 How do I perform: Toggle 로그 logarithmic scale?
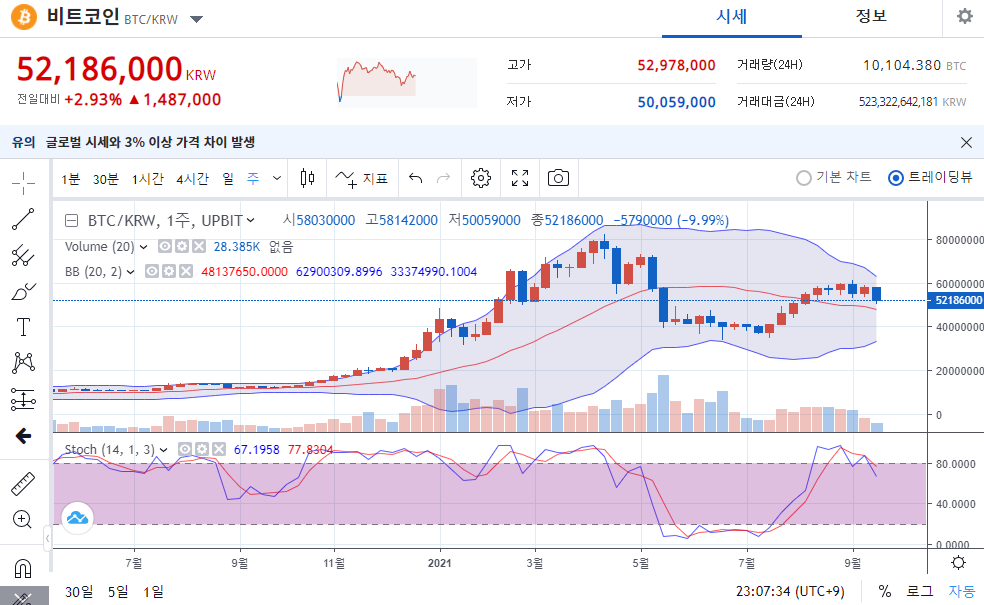[920, 591]
